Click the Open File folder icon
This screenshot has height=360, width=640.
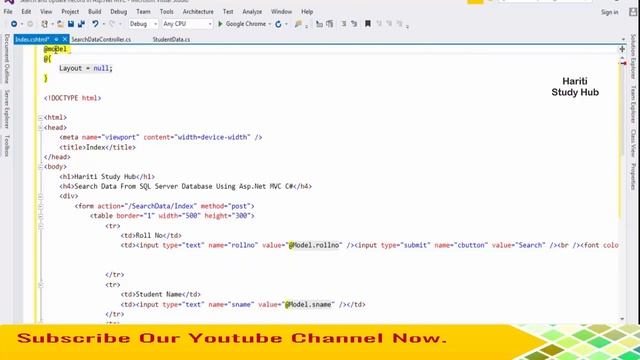point(60,24)
